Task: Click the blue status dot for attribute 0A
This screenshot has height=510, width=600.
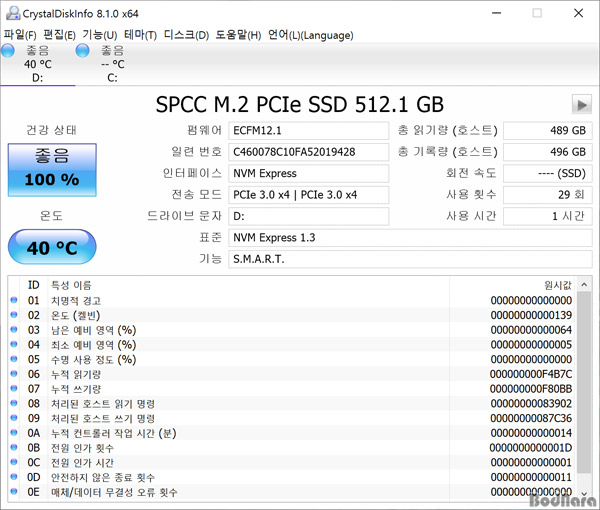Action: (14, 433)
